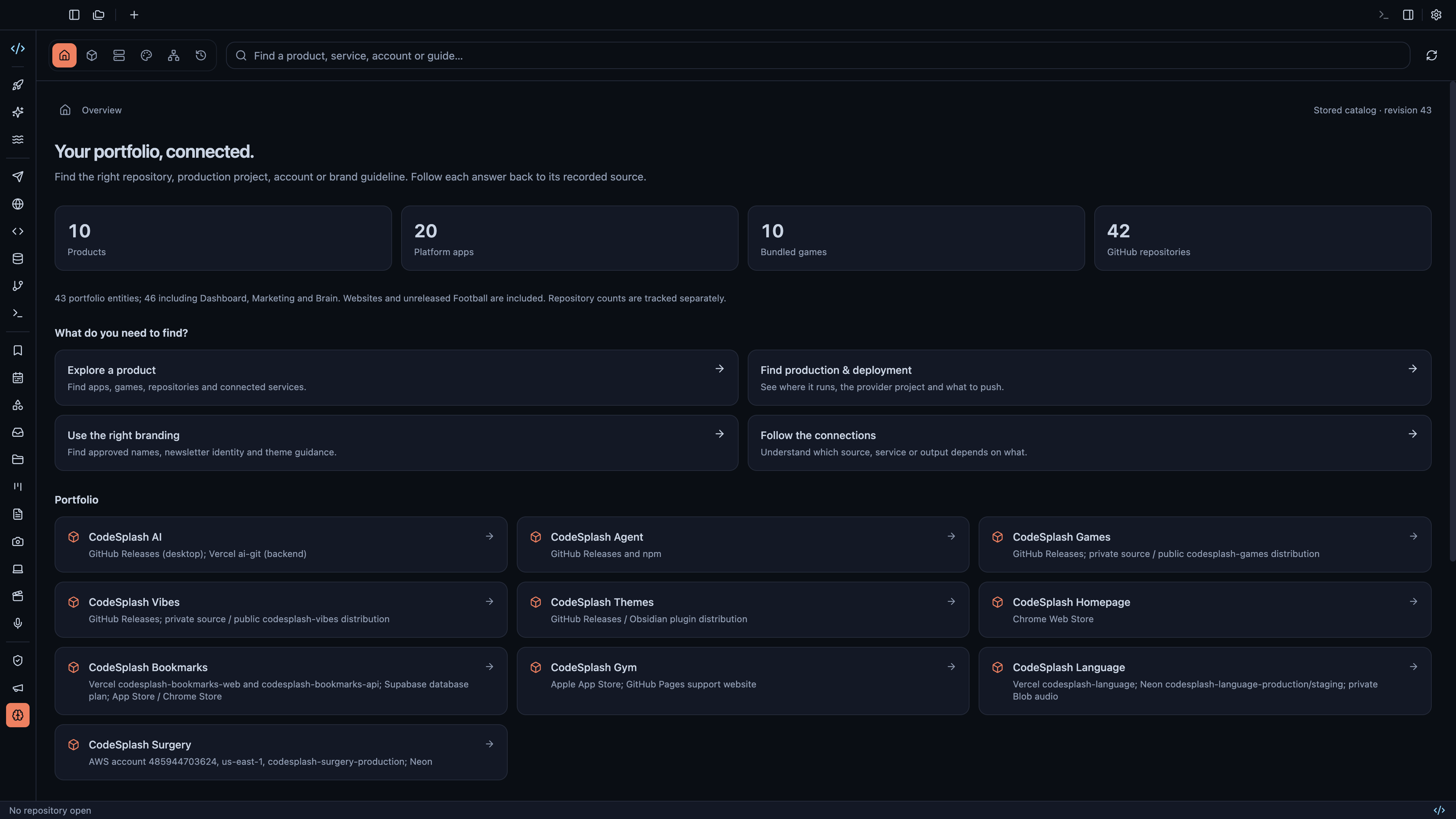
Task: Open the waves icon in left sidebar
Action: 17,139
